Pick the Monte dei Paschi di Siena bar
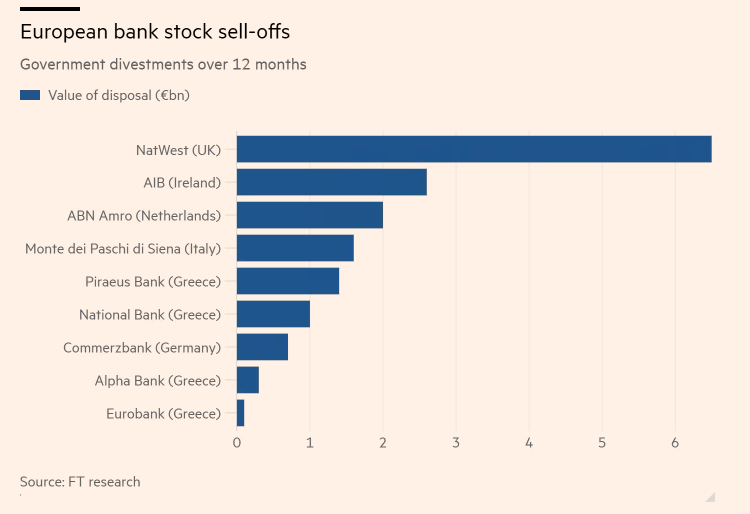The image size is (750, 514). (x=295, y=248)
